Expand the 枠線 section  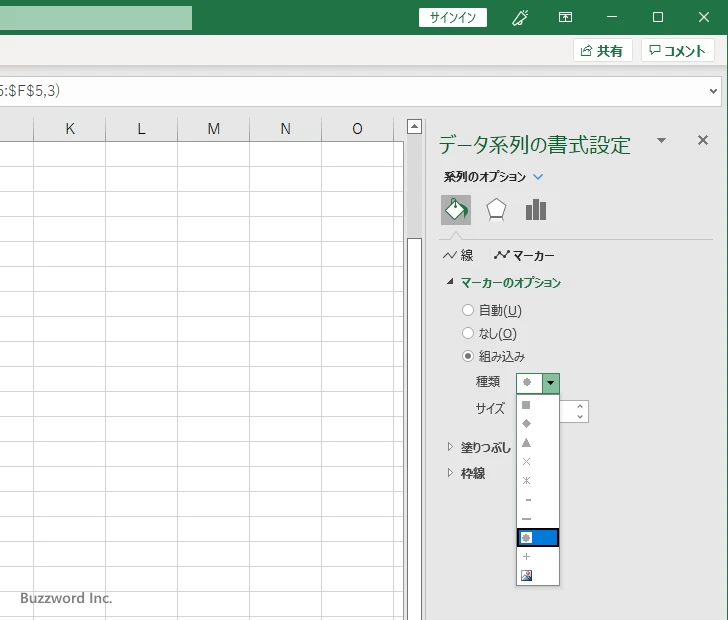point(449,473)
